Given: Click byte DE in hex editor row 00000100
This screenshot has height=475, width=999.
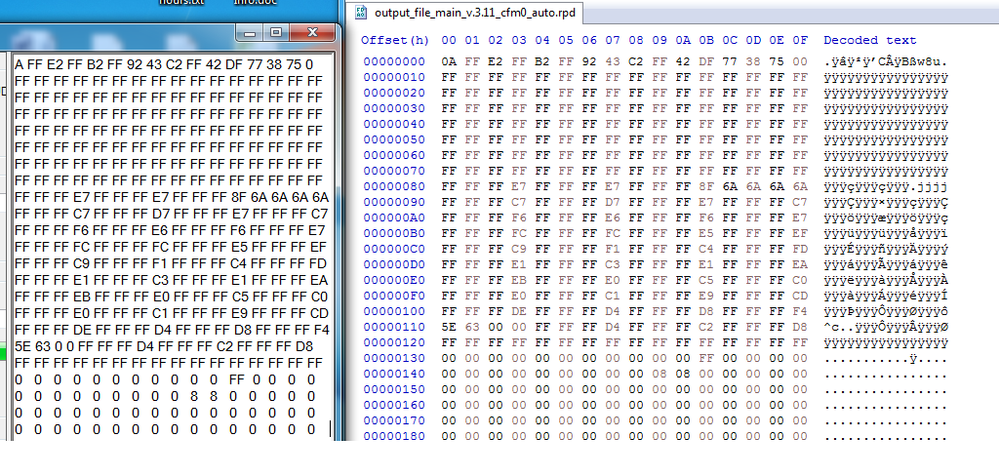Looking at the screenshot, I should (519, 311).
